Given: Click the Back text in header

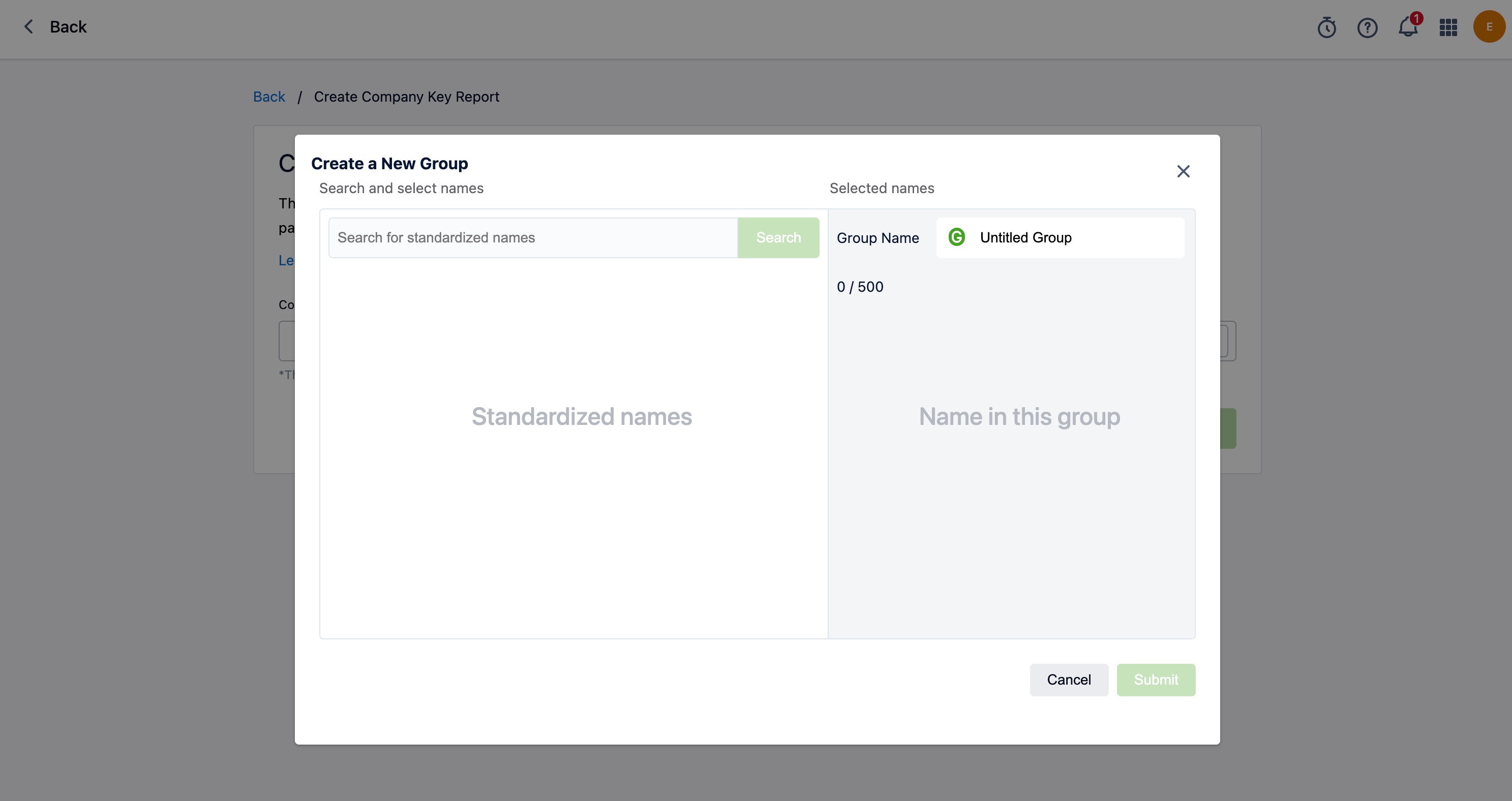Looking at the screenshot, I should coord(68,27).
